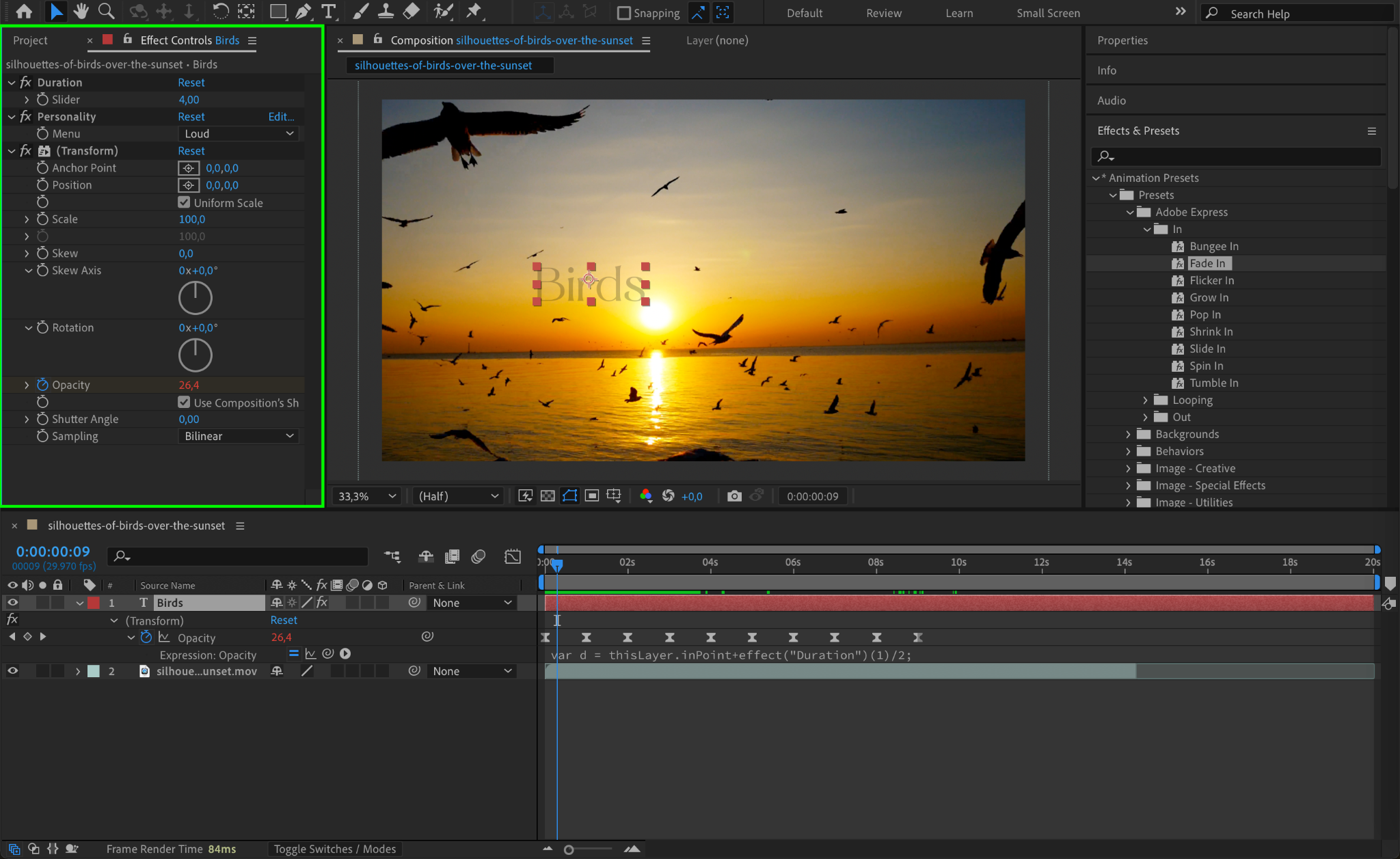Click the Opacity keyframe at 02s
1400x859 pixels.
628,638
